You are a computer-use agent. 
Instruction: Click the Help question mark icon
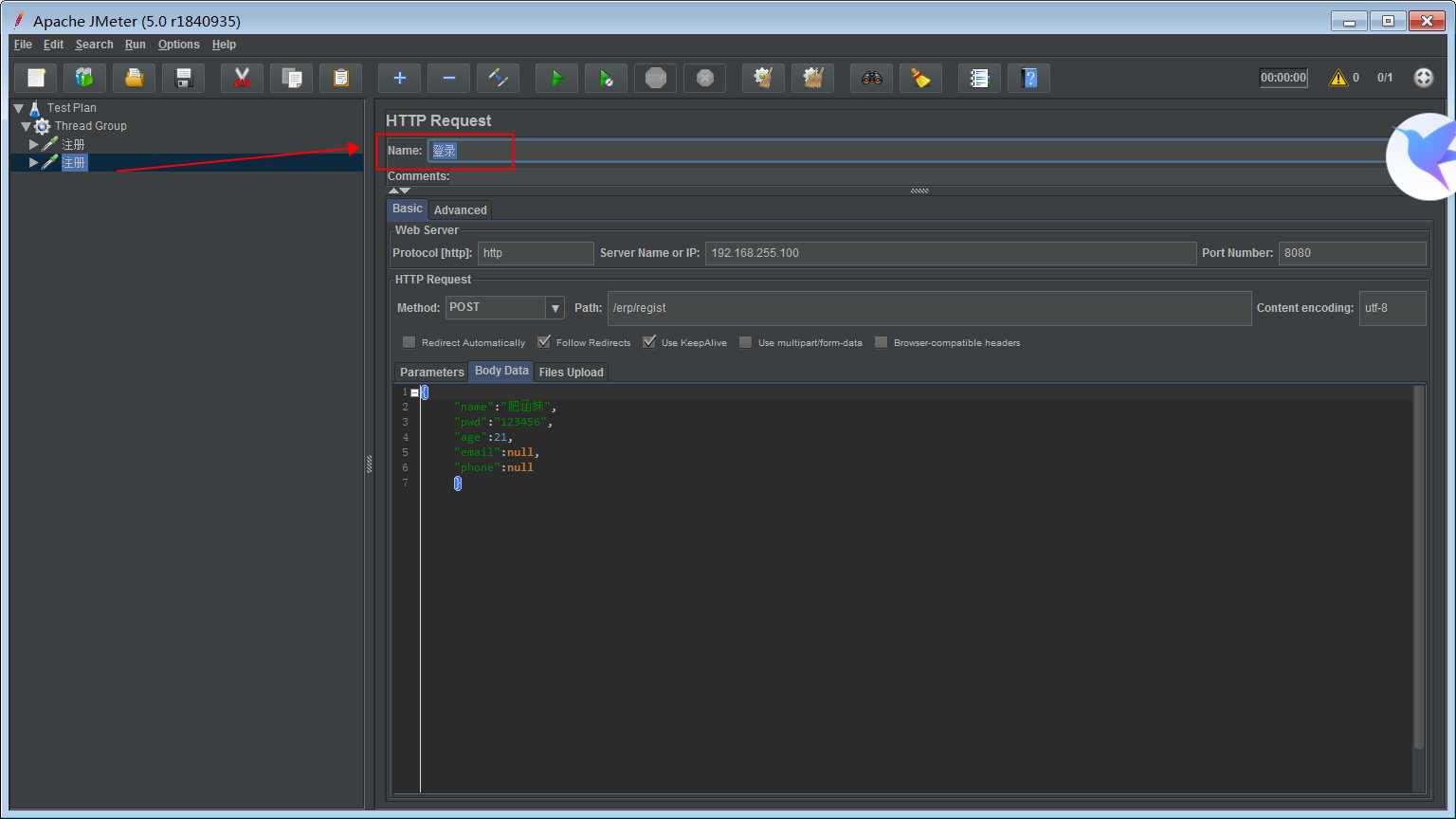tap(1029, 78)
